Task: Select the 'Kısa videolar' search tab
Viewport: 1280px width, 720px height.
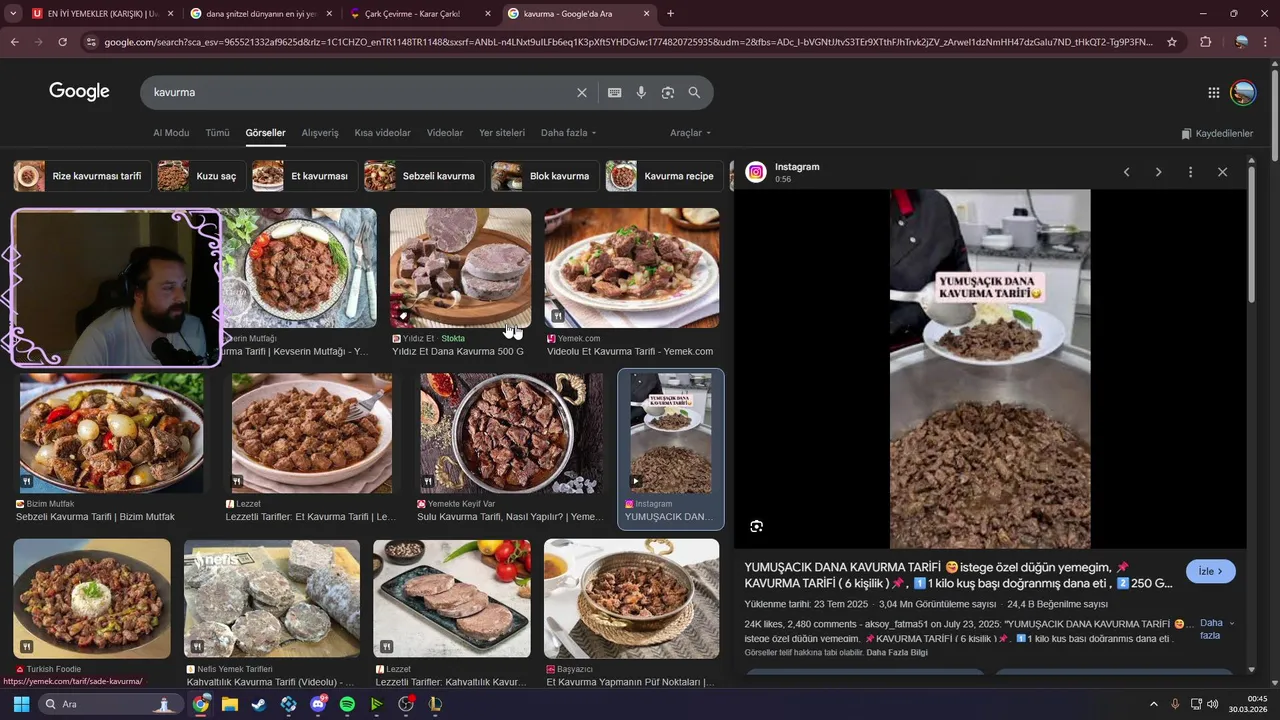Action: (382, 133)
